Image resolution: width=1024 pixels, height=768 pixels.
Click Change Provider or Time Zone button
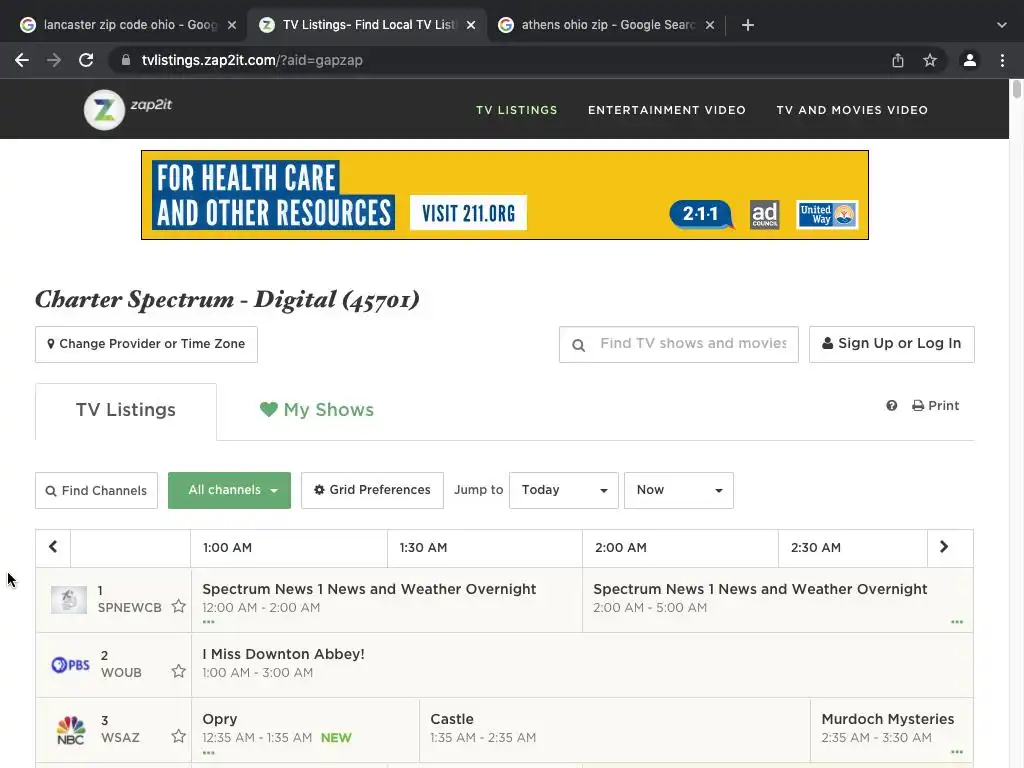[x=146, y=344]
